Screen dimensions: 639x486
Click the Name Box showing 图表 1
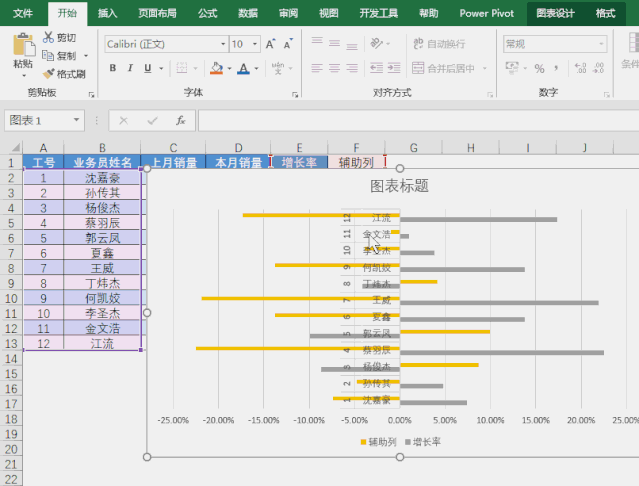pyautogui.click(x=44, y=121)
